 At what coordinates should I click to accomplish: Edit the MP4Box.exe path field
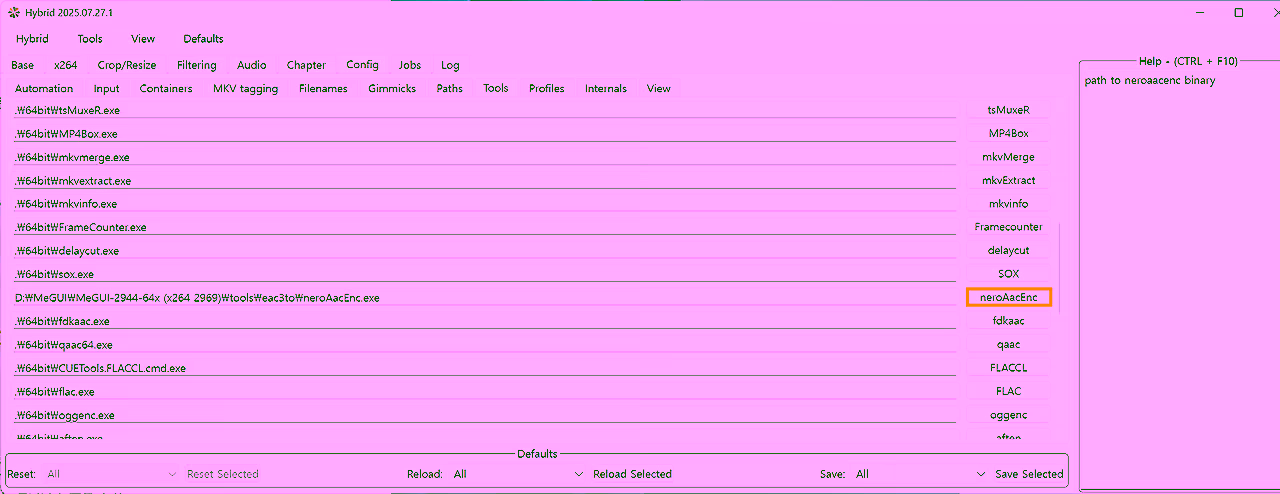(484, 134)
